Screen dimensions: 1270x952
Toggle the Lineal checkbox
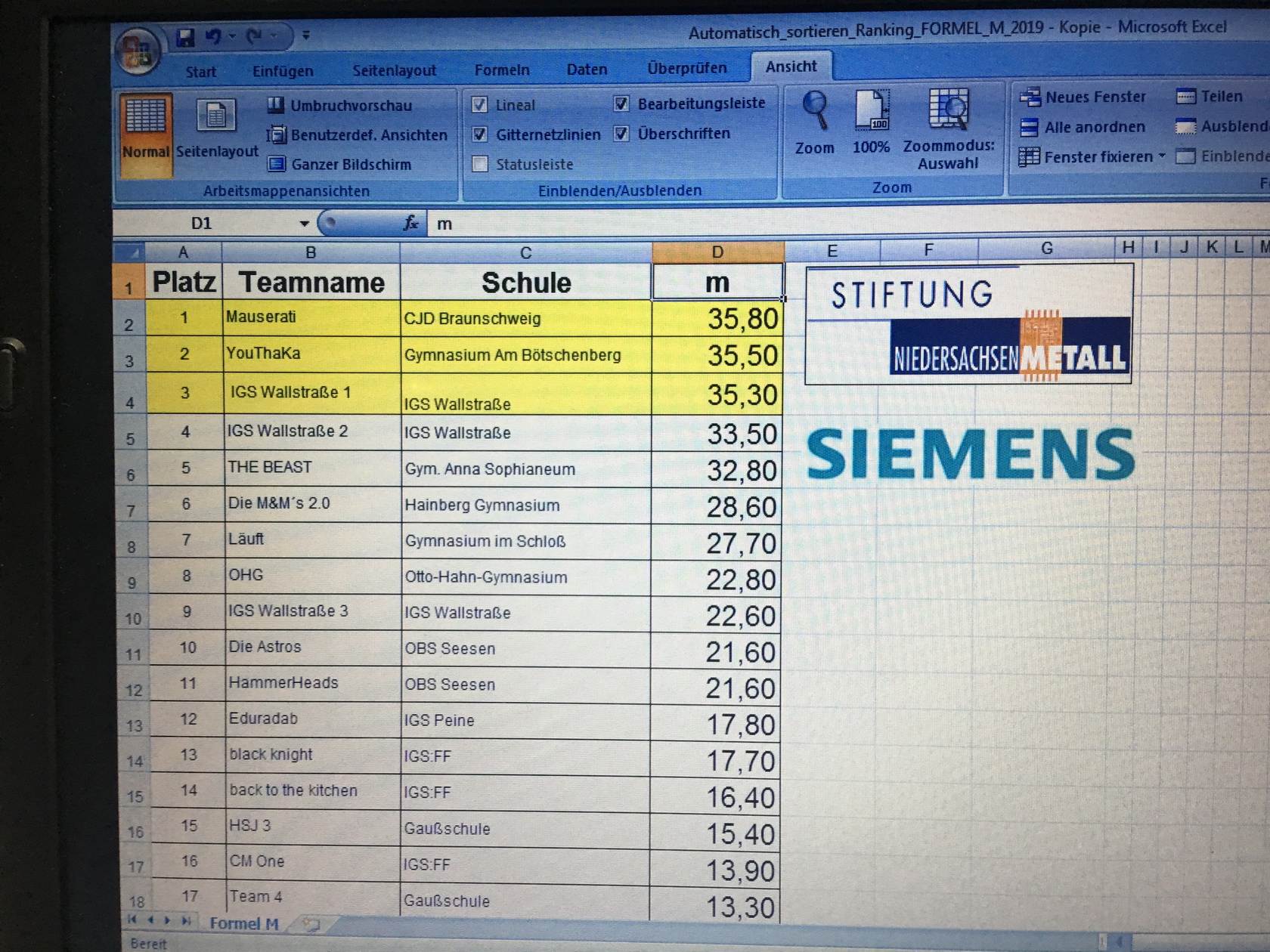click(x=479, y=105)
